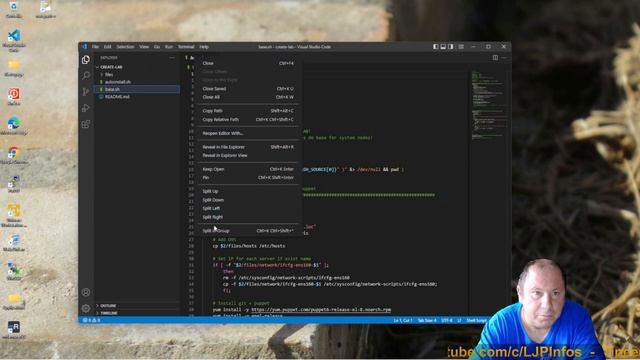Click Ln 1, Col 1 in the status bar
The image size is (640, 360).
[402, 320]
